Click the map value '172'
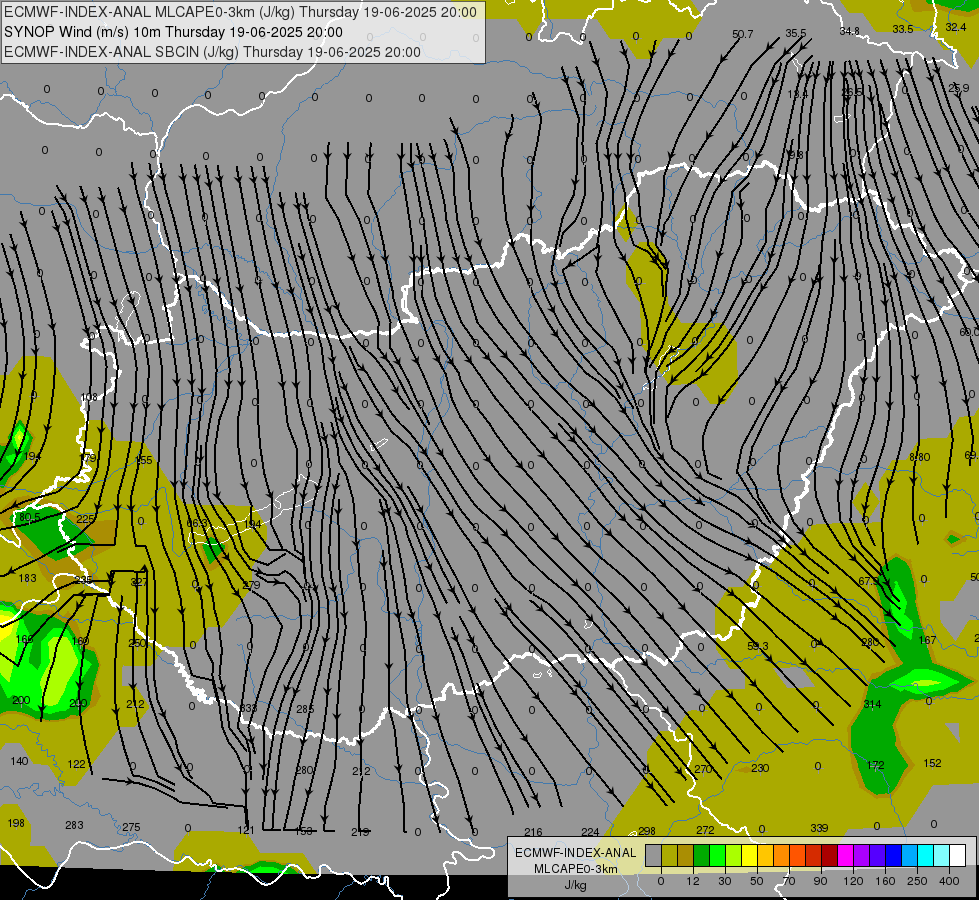This screenshot has width=979, height=900. pyautogui.click(x=875, y=764)
